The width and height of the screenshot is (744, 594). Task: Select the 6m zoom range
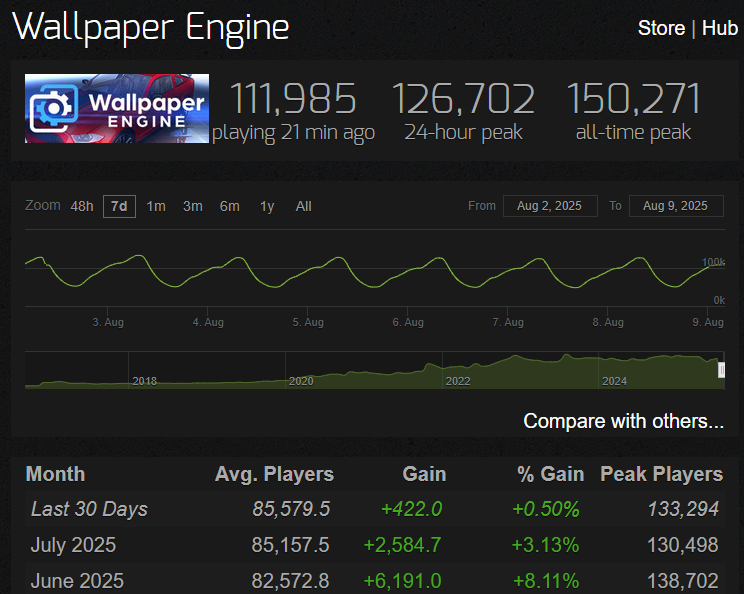[x=230, y=206]
